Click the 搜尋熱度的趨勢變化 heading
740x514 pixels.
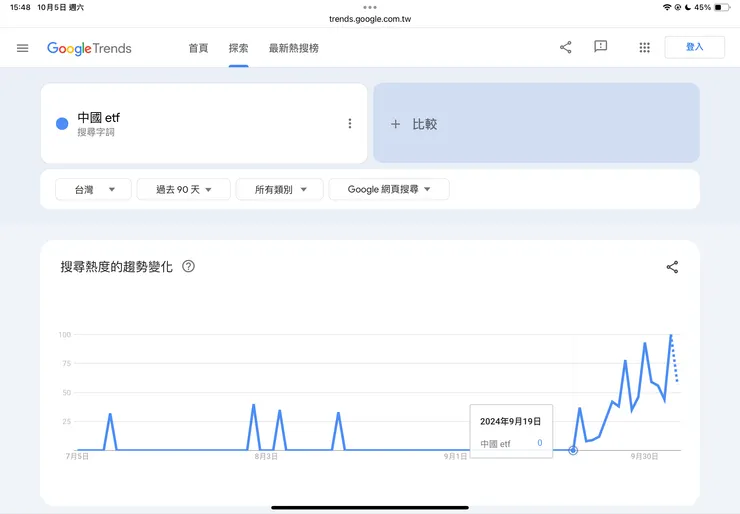[x=117, y=267]
